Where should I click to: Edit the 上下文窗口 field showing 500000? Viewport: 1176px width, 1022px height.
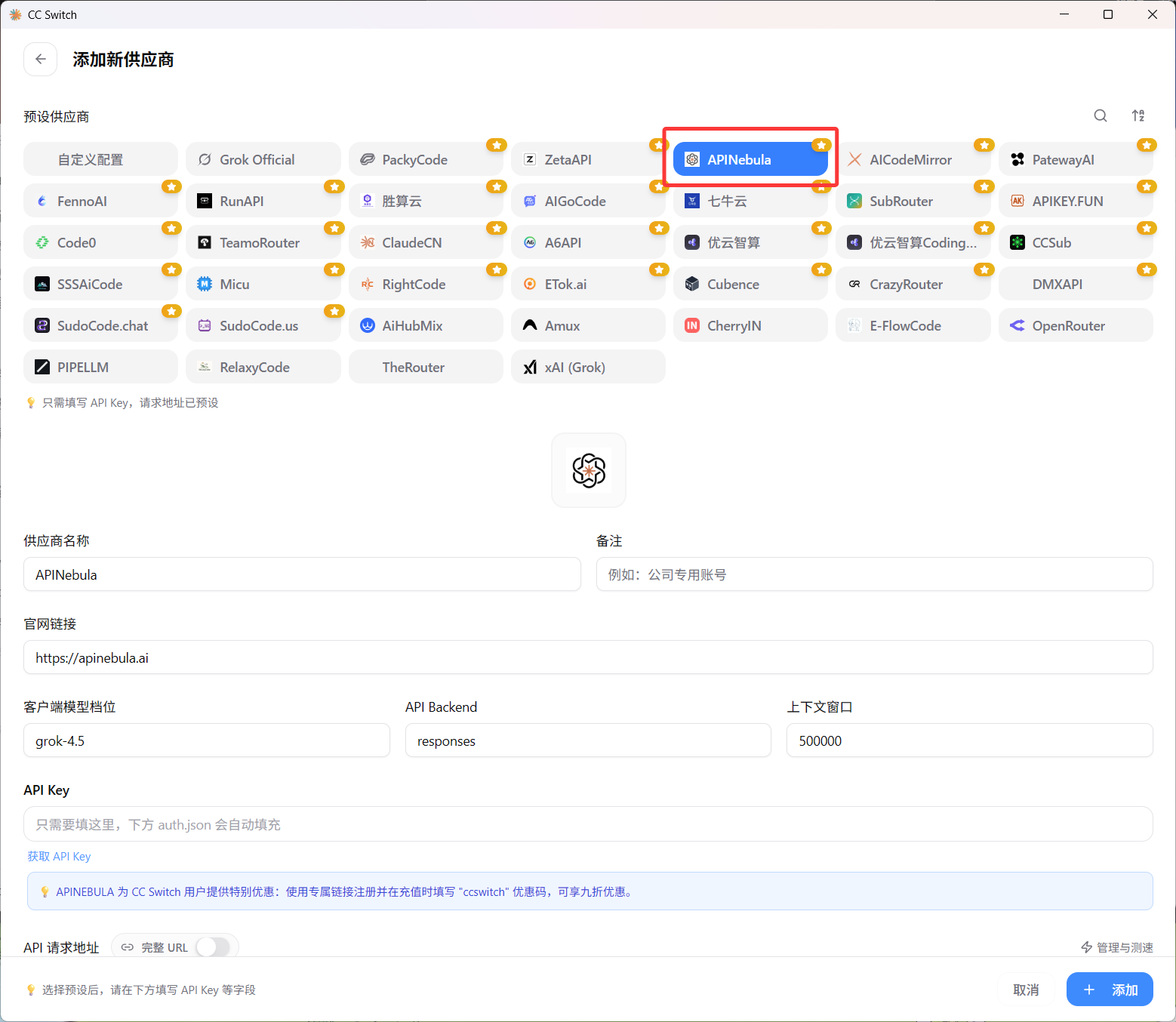(x=970, y=740)
